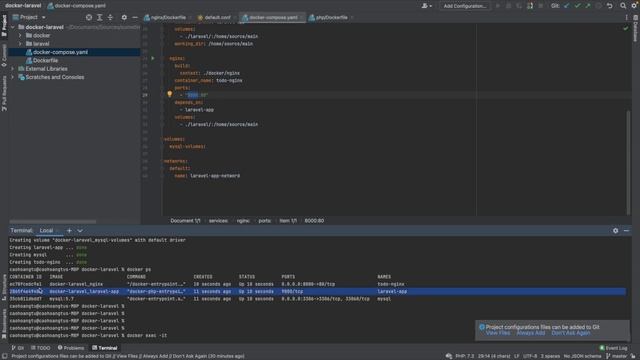
Task: Click the tool windows toggle in status bar corner
Action: click(x=4, y=356)
